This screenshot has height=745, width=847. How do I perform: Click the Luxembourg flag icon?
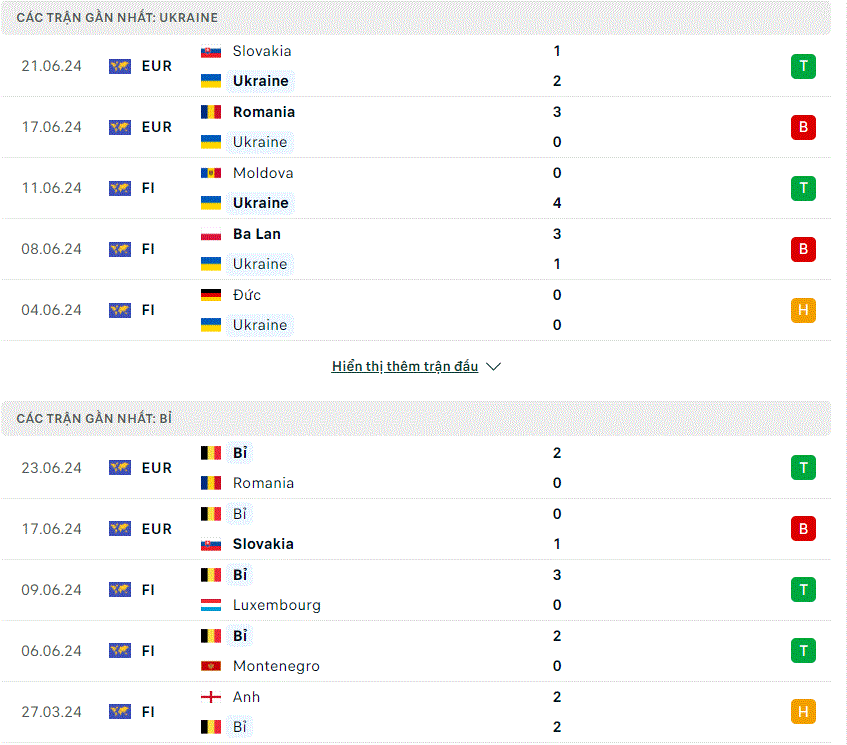click(211, 605)
